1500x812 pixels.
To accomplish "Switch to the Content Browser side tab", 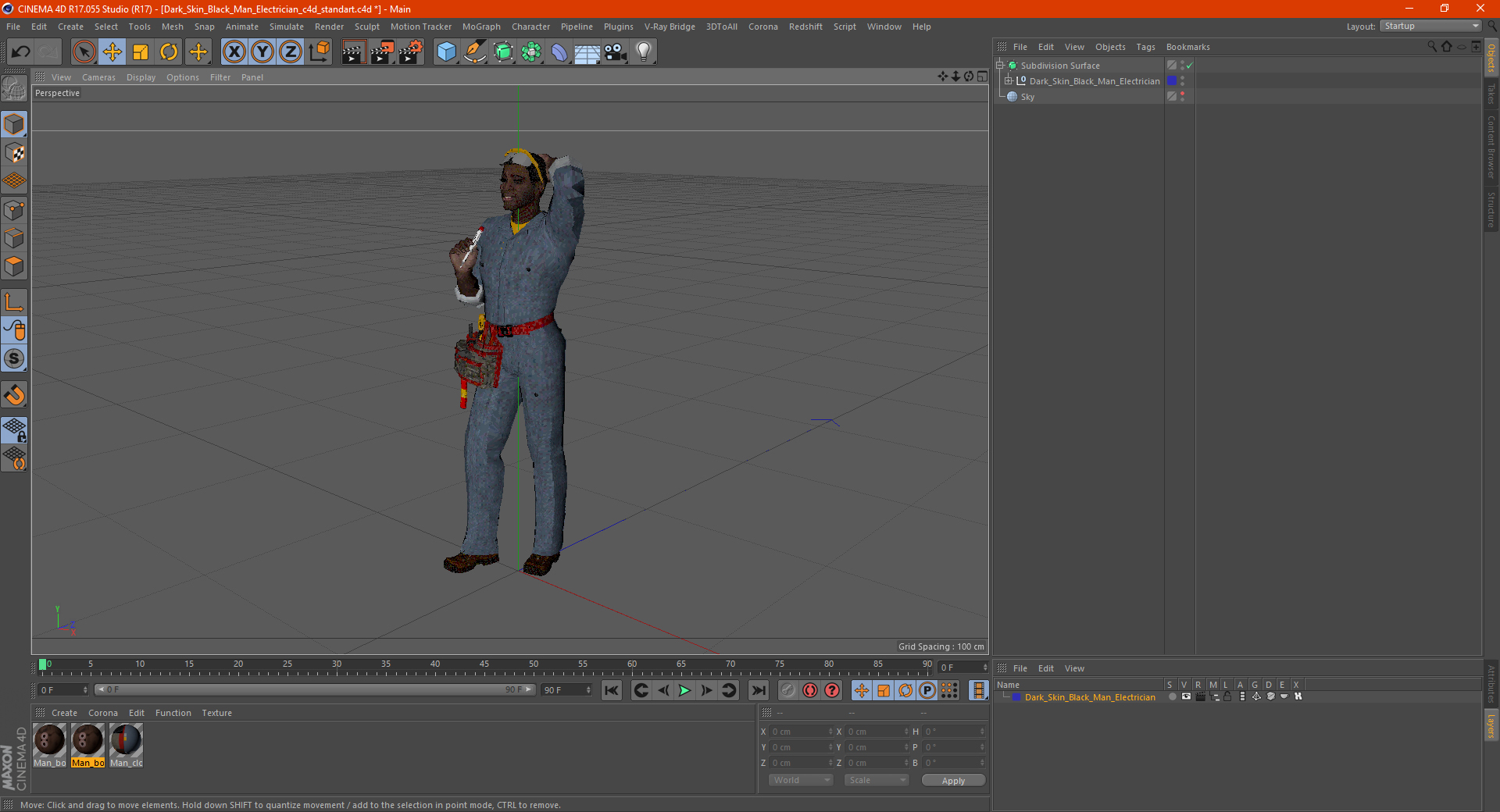I will point(1491,147).
